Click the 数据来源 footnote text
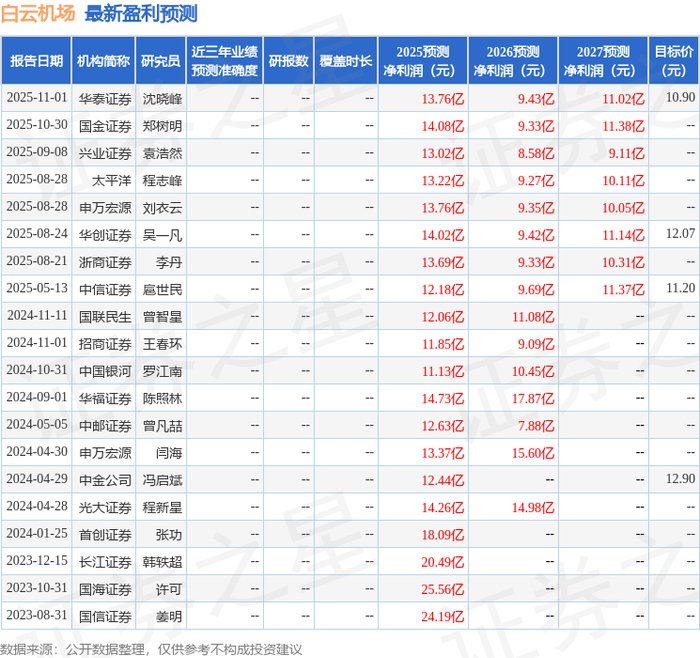700x658 pixels. [151, 650]
